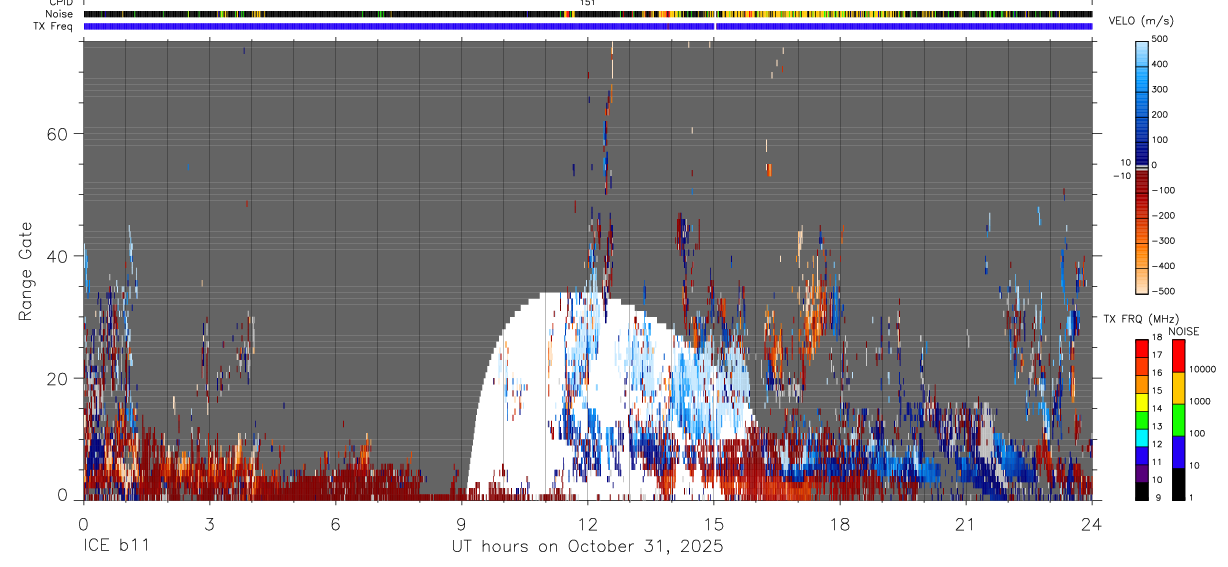Click the blue 10–100 noise swatch
Viewport: 1228px width, 567px height.
click(x=1179, y=452)
